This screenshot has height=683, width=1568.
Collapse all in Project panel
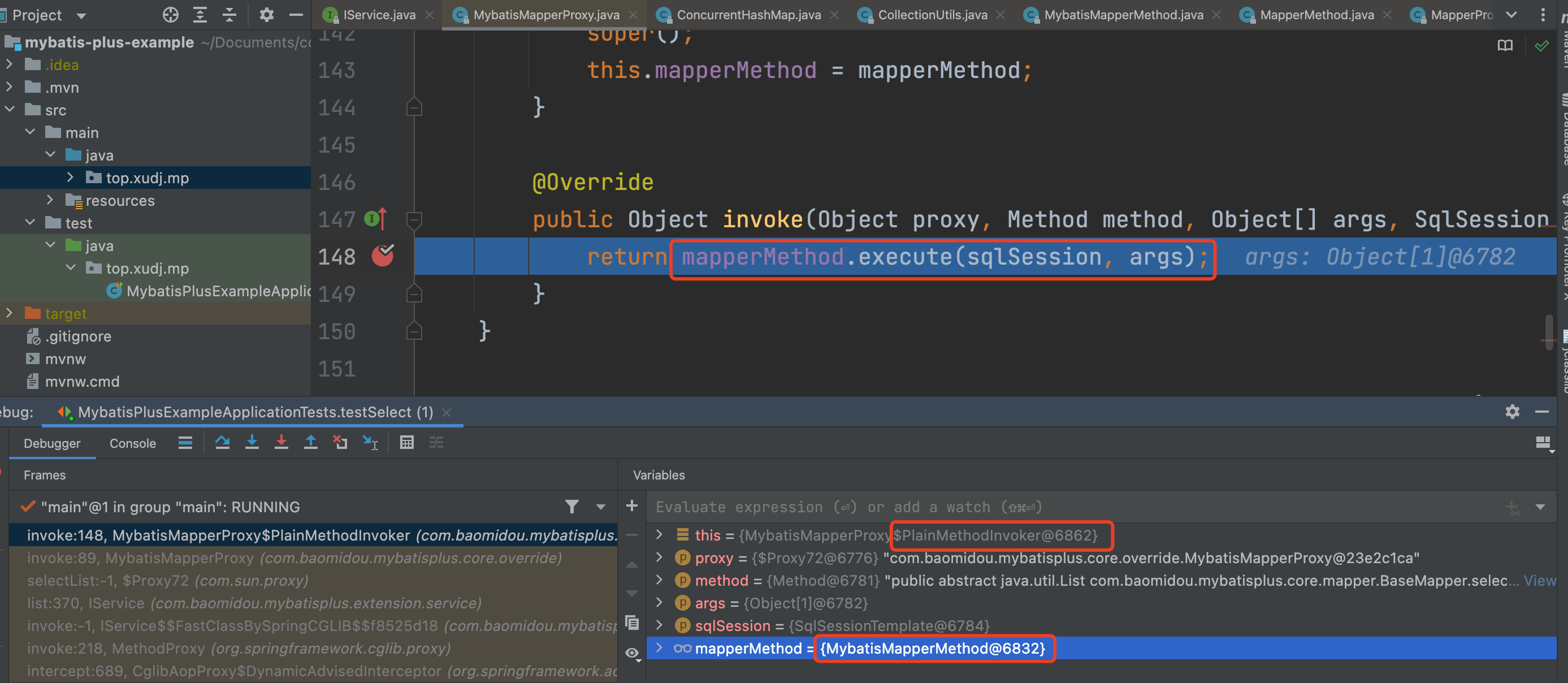coord(229,15)
